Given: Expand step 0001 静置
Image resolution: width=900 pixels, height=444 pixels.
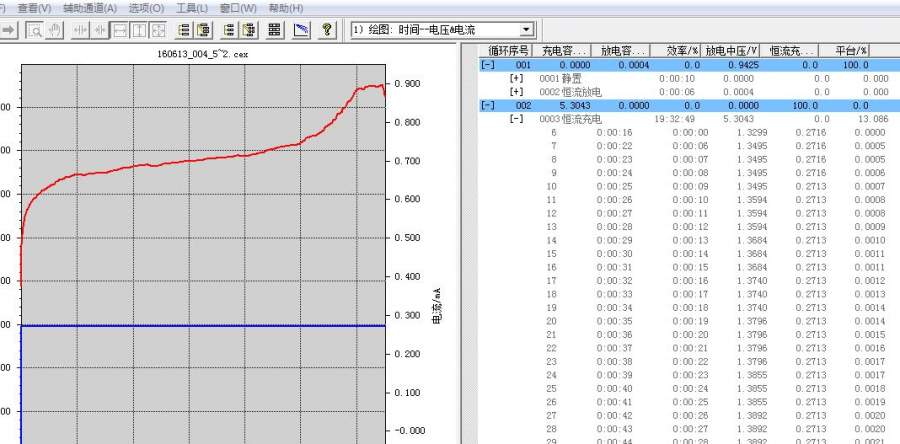Looking at the screenshot, I should click(517, 79).
